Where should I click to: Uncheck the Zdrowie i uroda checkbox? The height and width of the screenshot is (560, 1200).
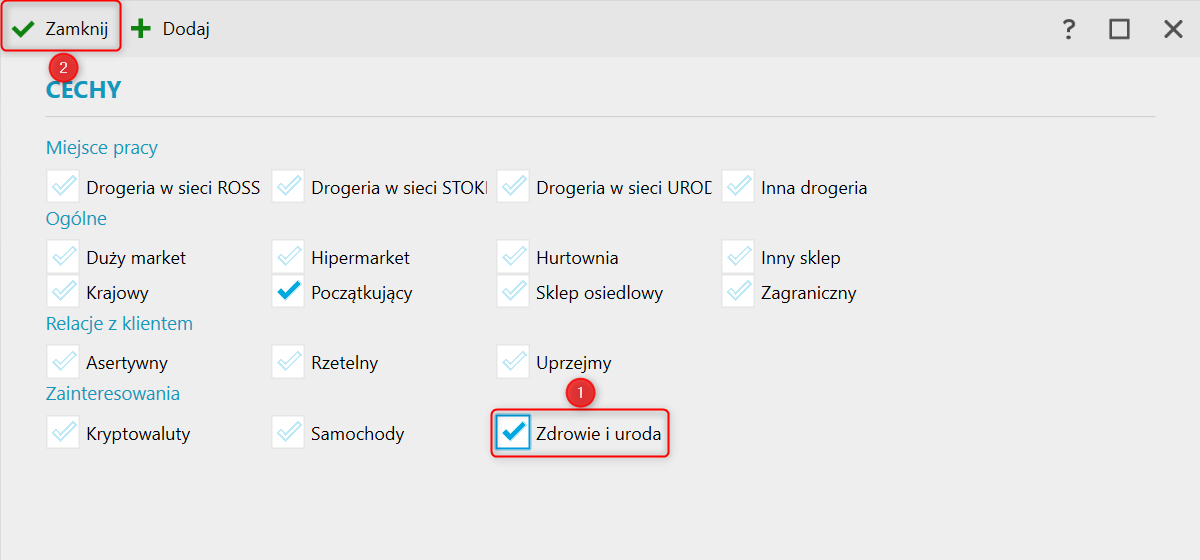tap(513, 433)
